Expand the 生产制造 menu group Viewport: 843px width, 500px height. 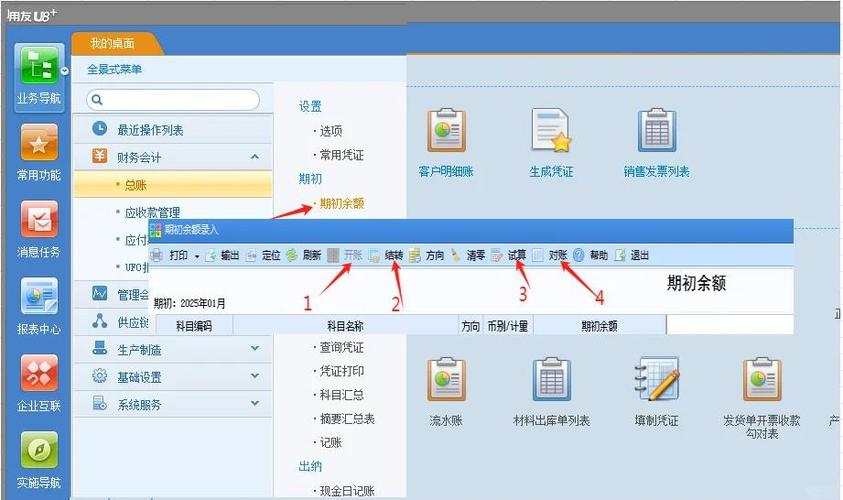click(x=255, y=349)
